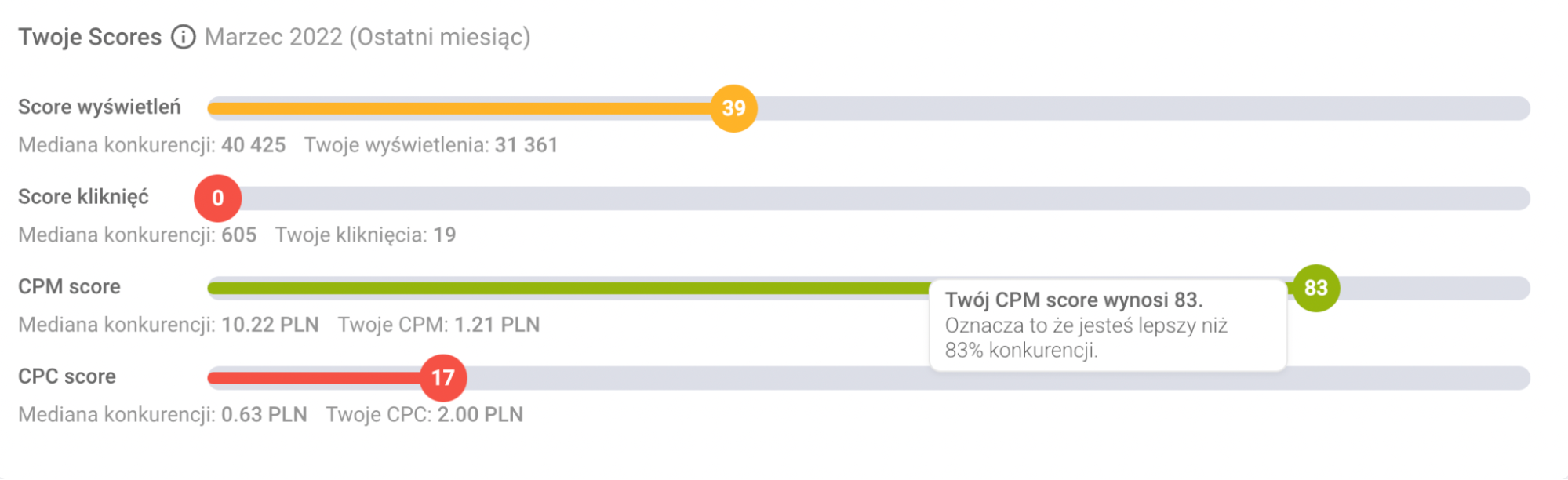
Task: Click the Marzec 2022 (Ostatni miesiąc) period label
Action: coord(367,37)
